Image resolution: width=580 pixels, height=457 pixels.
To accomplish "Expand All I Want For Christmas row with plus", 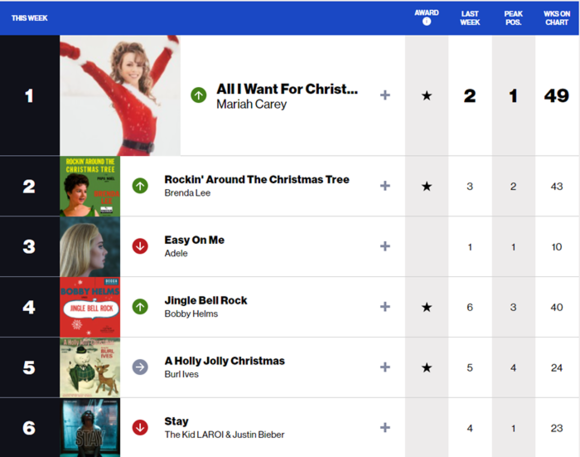I will (385, 95).
